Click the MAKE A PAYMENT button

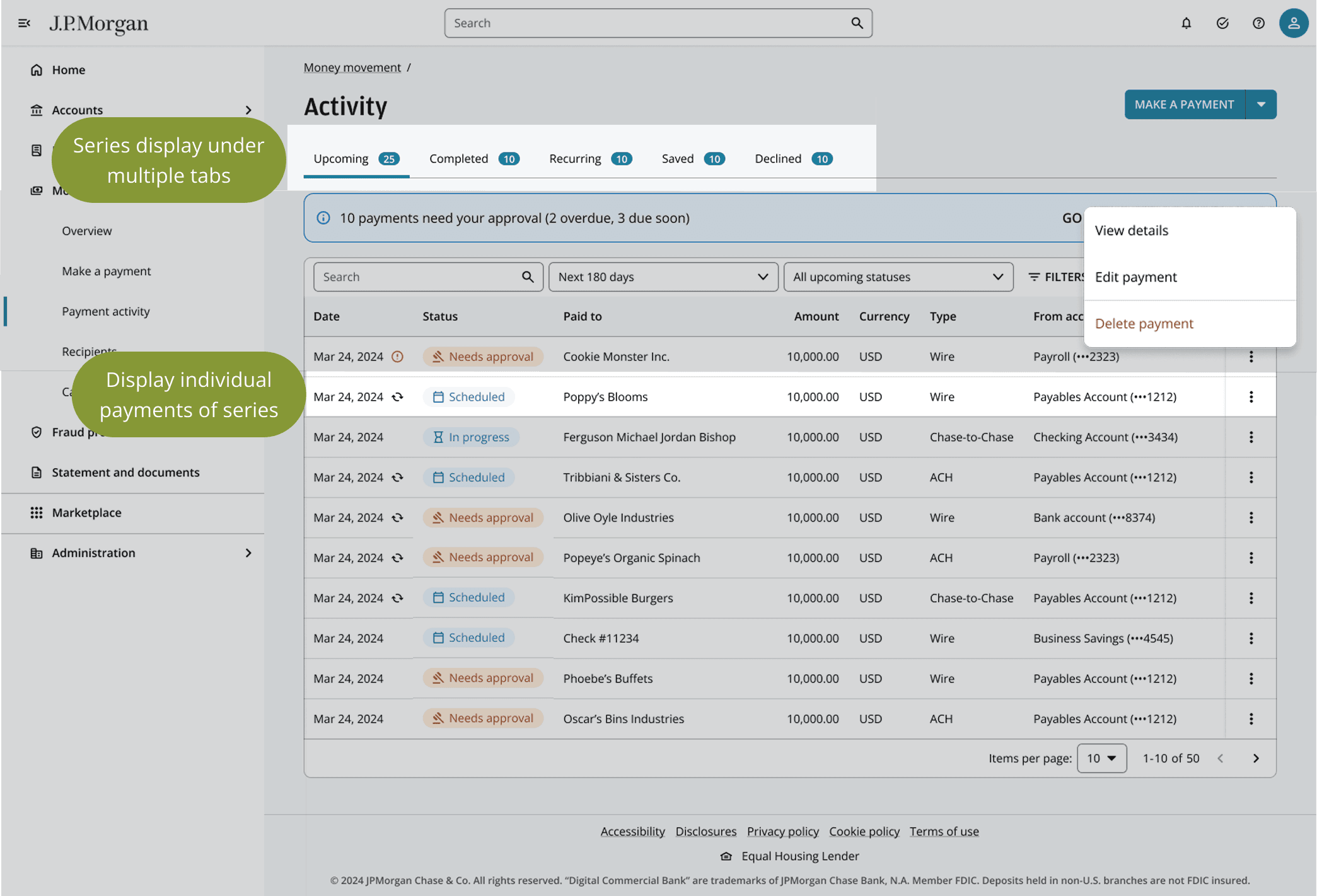1184,105
